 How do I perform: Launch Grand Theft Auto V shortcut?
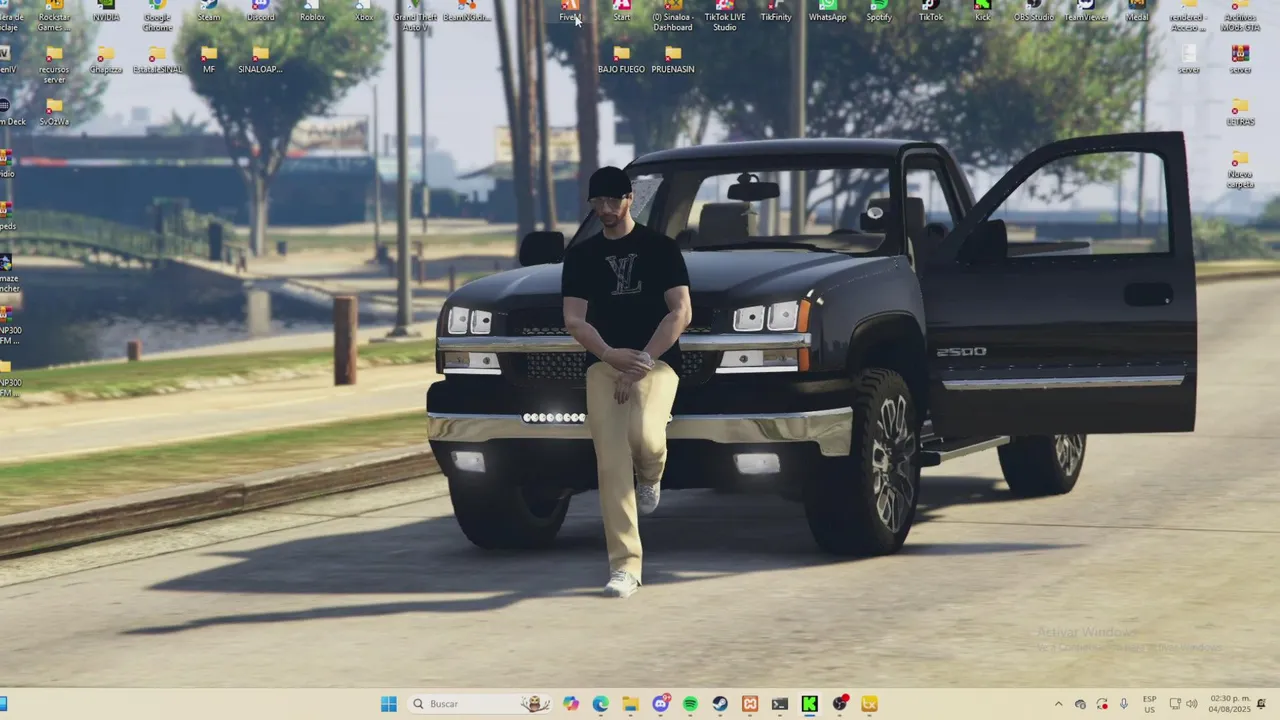pos(415,15)
